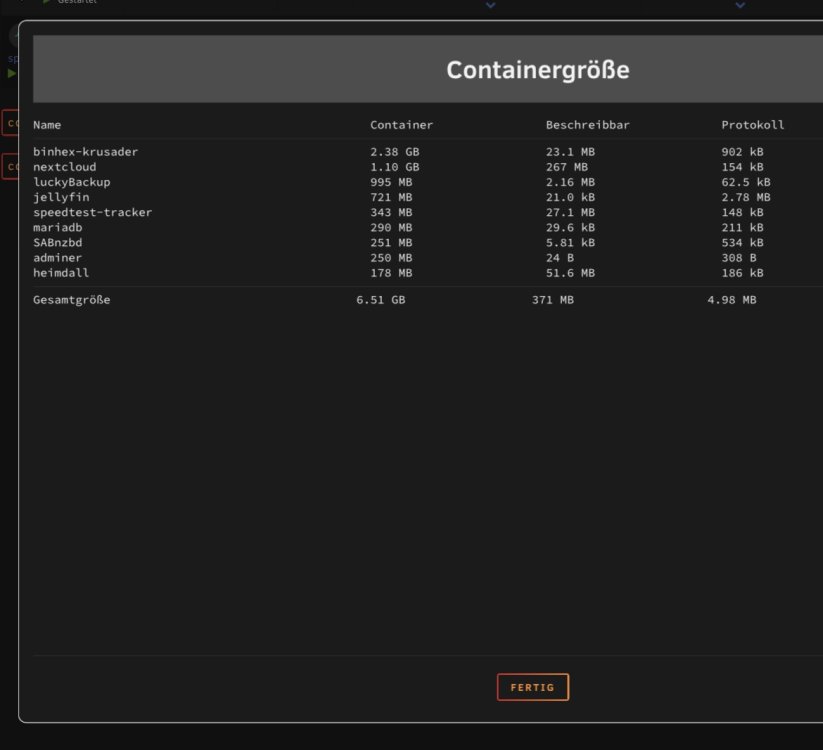Select the speedtest-tracker row name
823x750 pixels.
[92, 213]
